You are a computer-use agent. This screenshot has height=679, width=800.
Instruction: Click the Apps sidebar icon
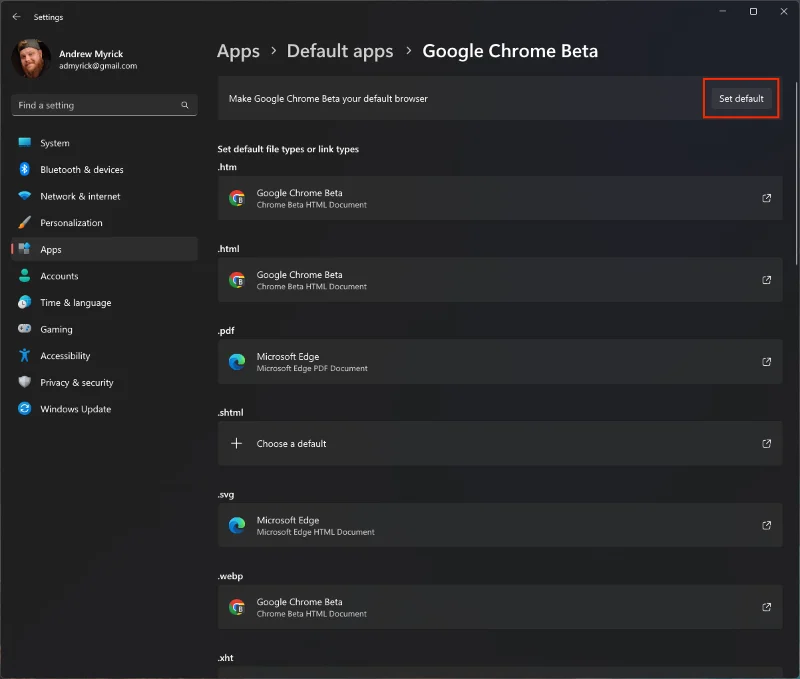click(x=24, y=249)
